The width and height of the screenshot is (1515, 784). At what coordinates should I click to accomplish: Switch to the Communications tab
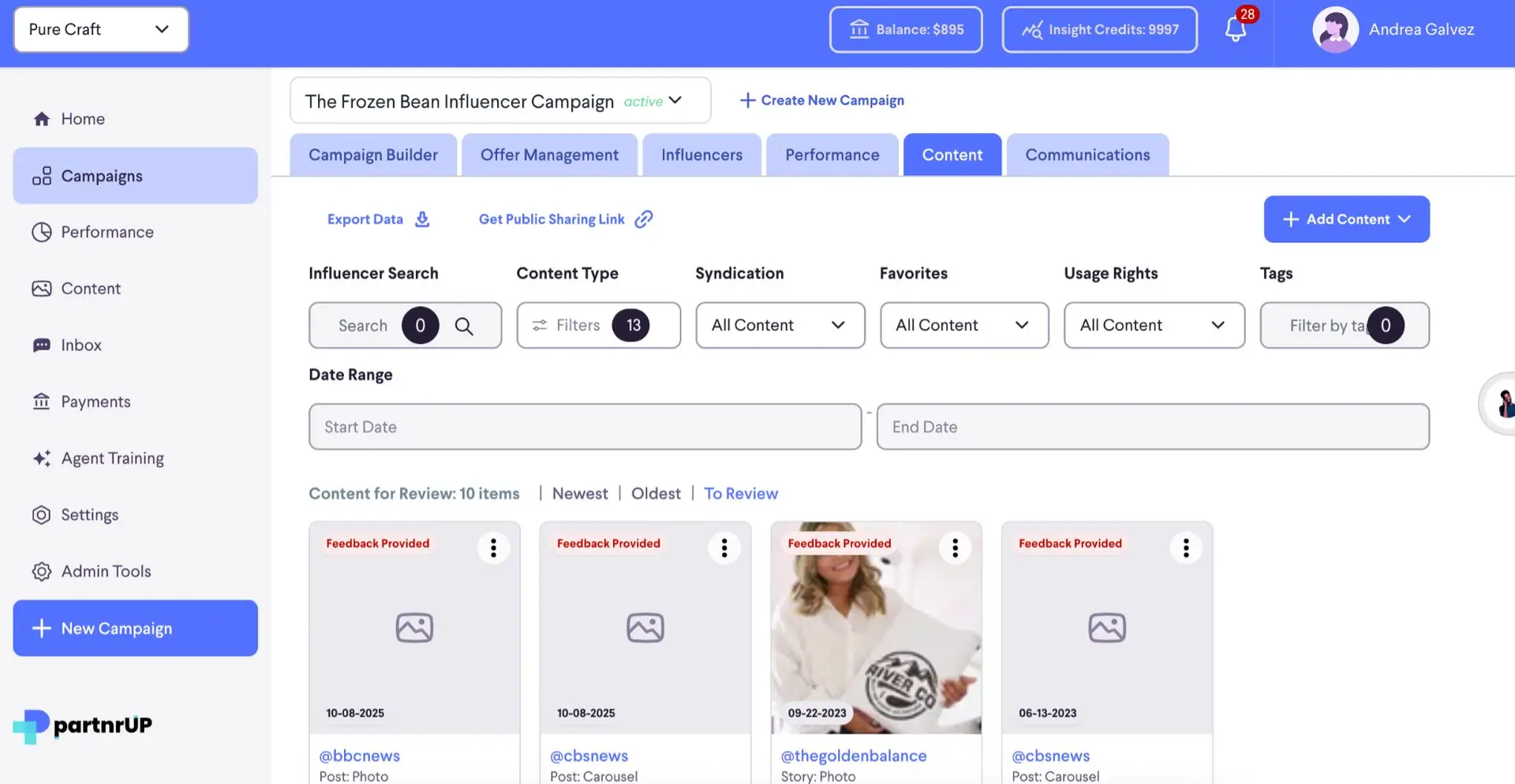click(x=1087, y=155)
